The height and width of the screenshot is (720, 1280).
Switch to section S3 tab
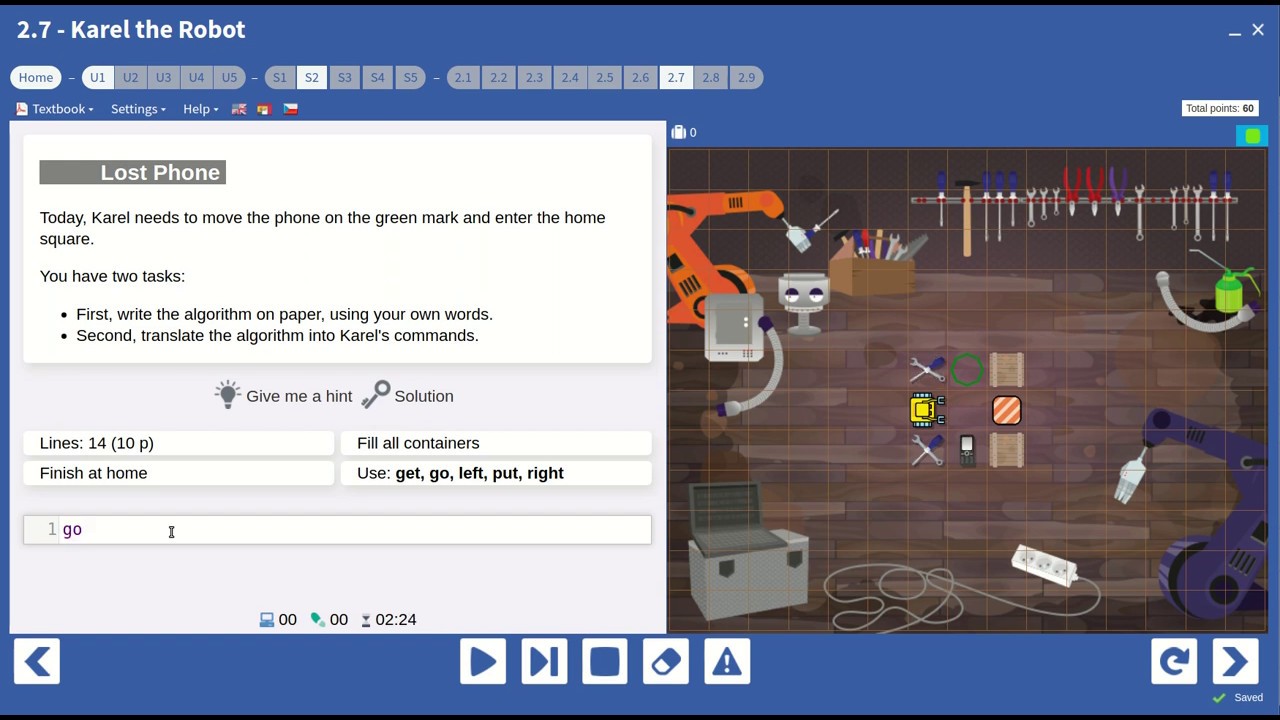(x=344, y=77)
